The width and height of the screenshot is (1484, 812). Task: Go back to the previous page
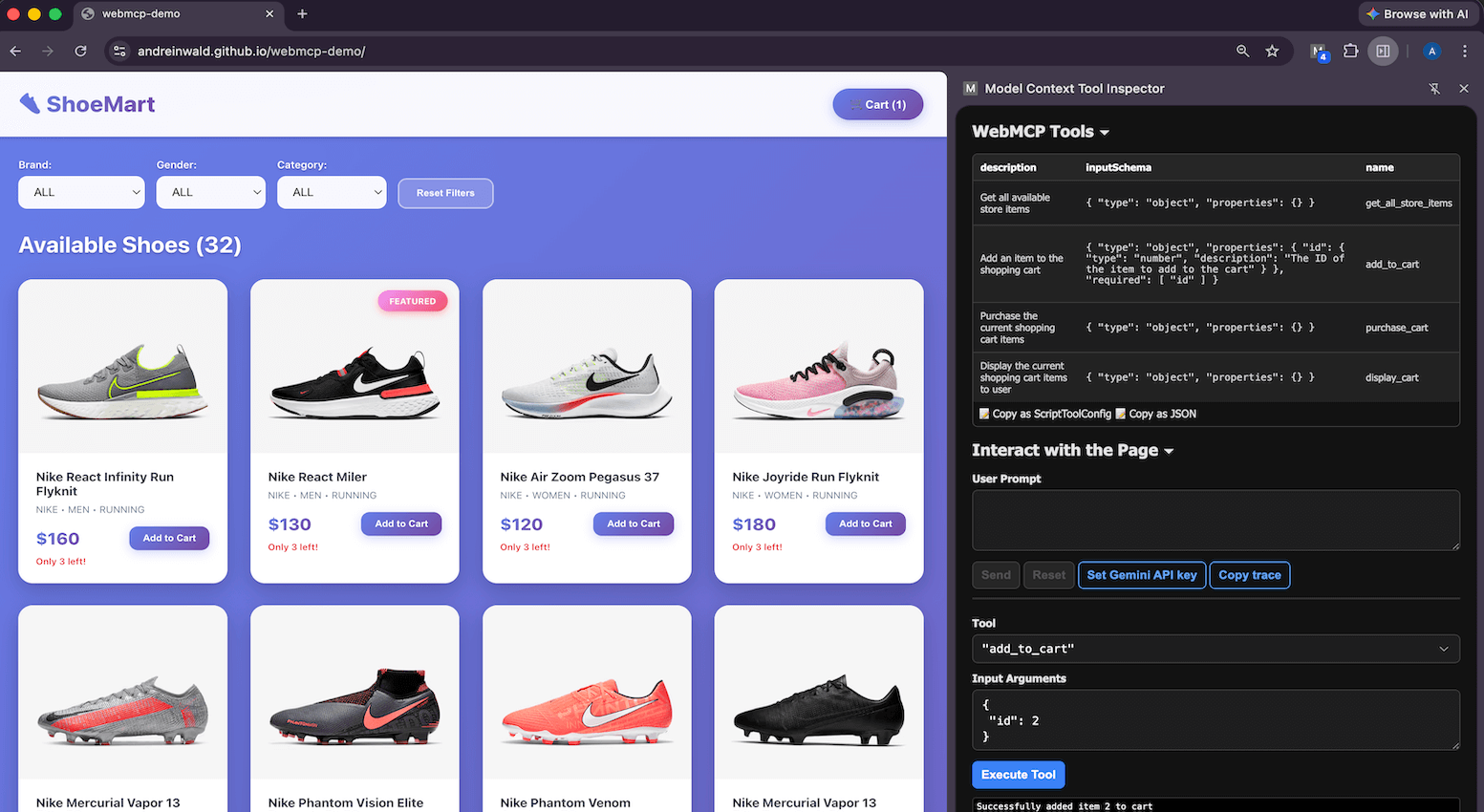point(15,52)
